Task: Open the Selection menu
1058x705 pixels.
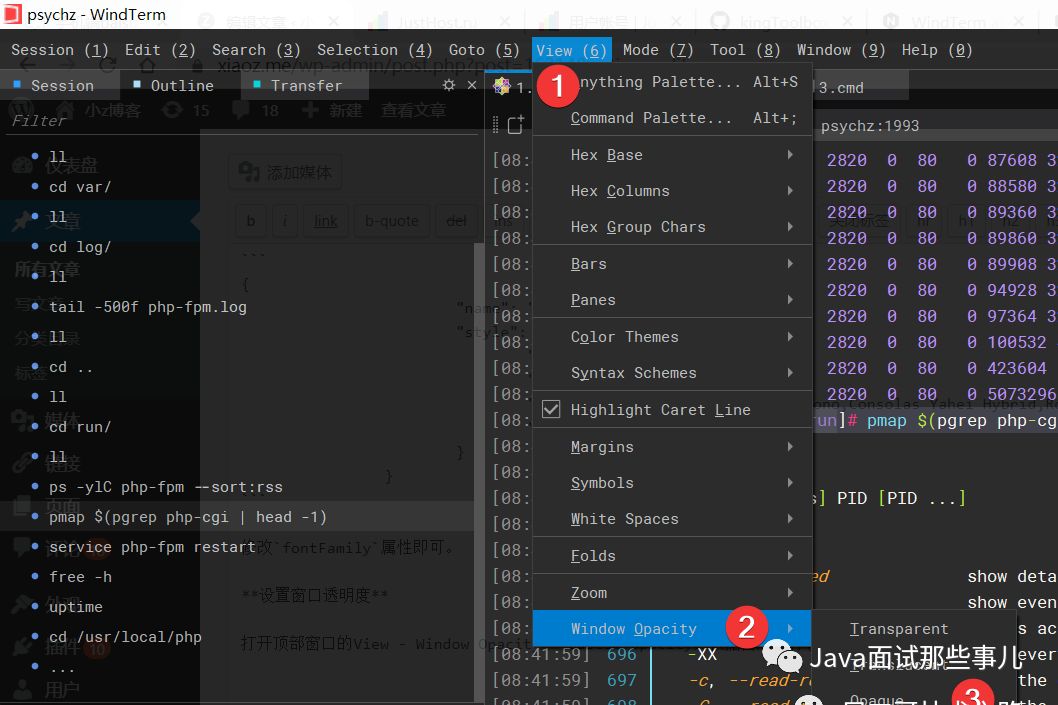Action: pyautogui.click(x=374, y=50)
